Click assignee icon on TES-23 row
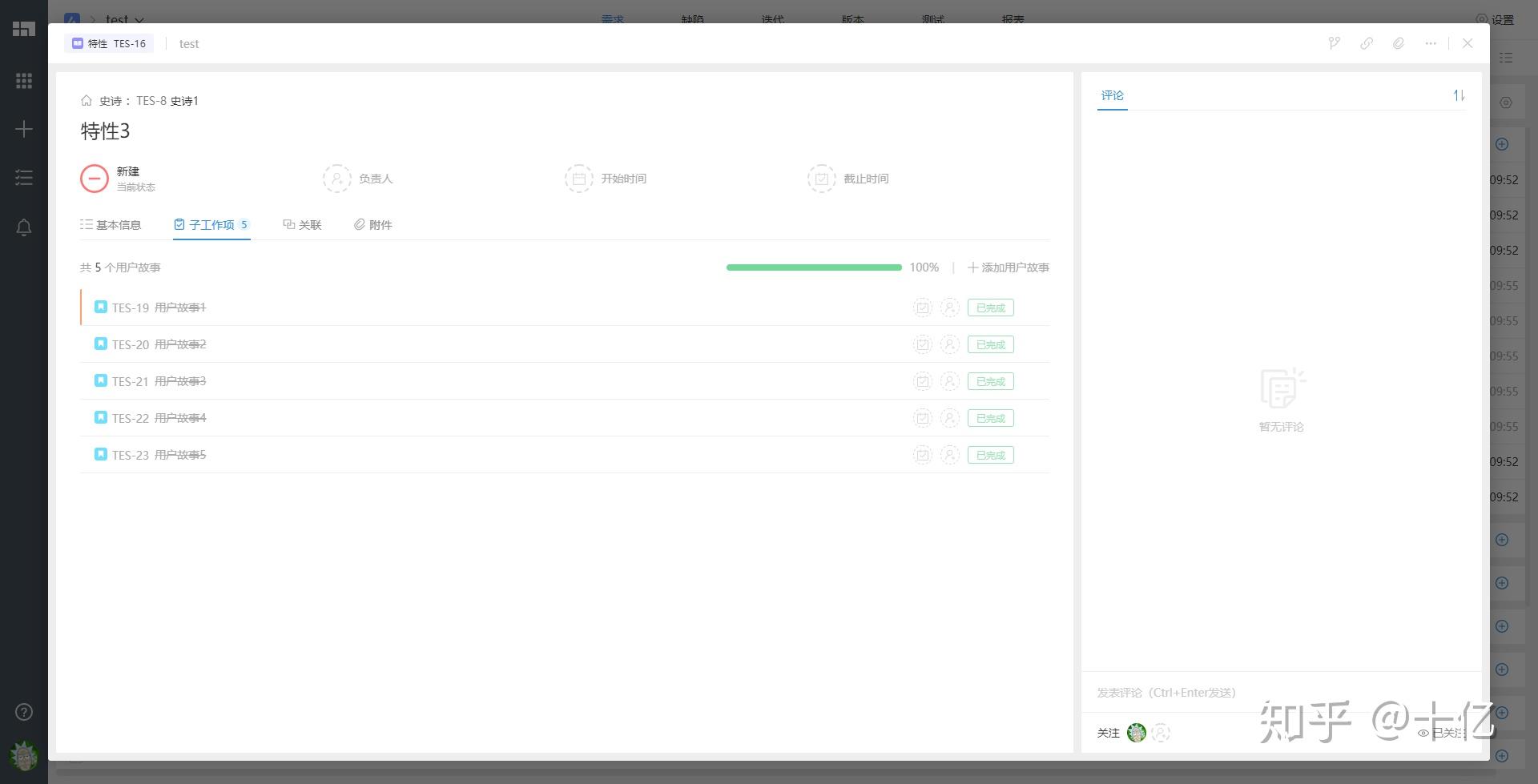1538x784 pixels. [x=950, y=455]
